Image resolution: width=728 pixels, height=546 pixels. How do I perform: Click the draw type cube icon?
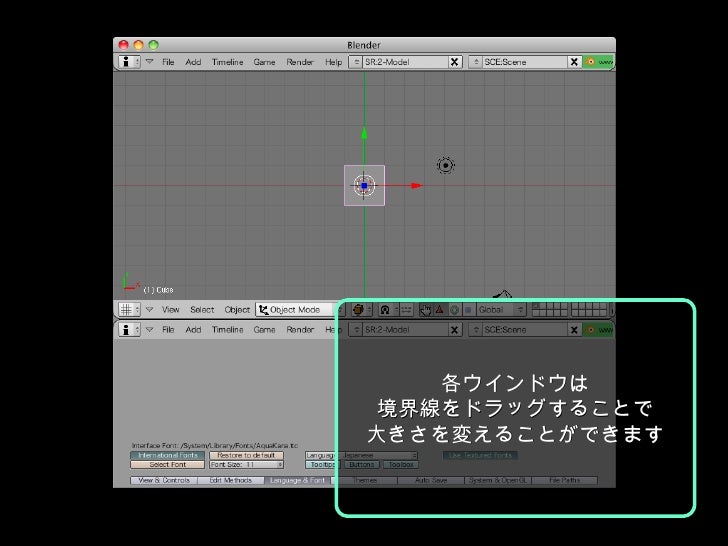[x=361, y=310]
